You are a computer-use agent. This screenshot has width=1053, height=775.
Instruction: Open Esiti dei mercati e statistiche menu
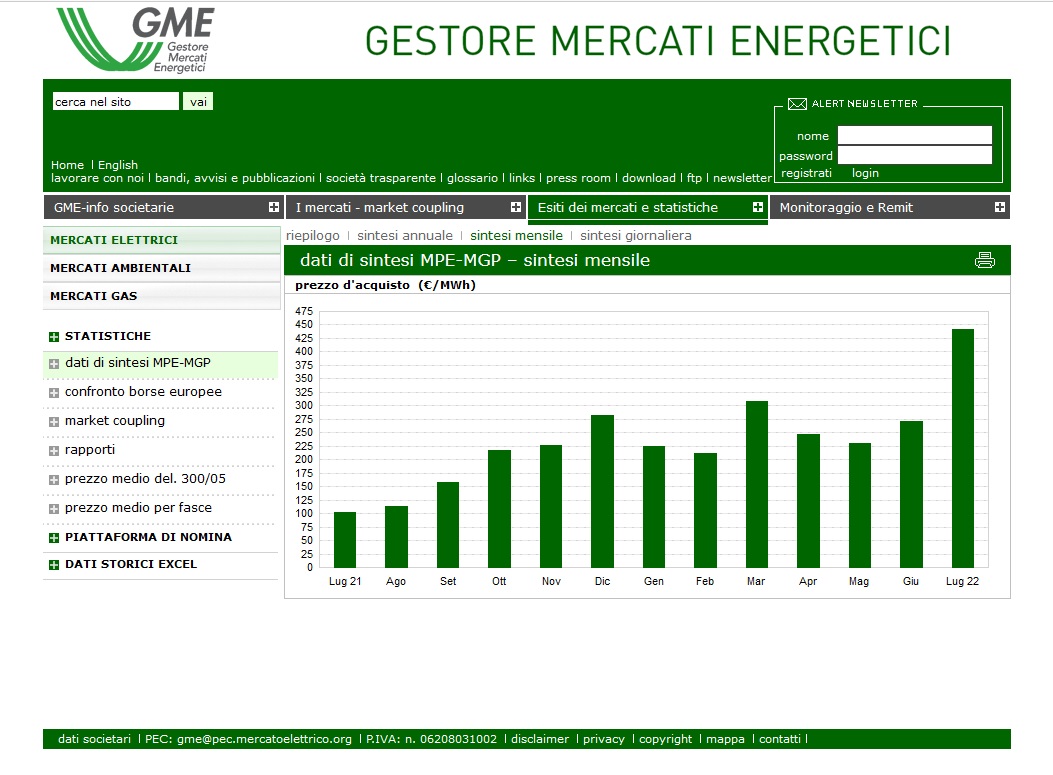pyautogui.click(x=647, y=208)
